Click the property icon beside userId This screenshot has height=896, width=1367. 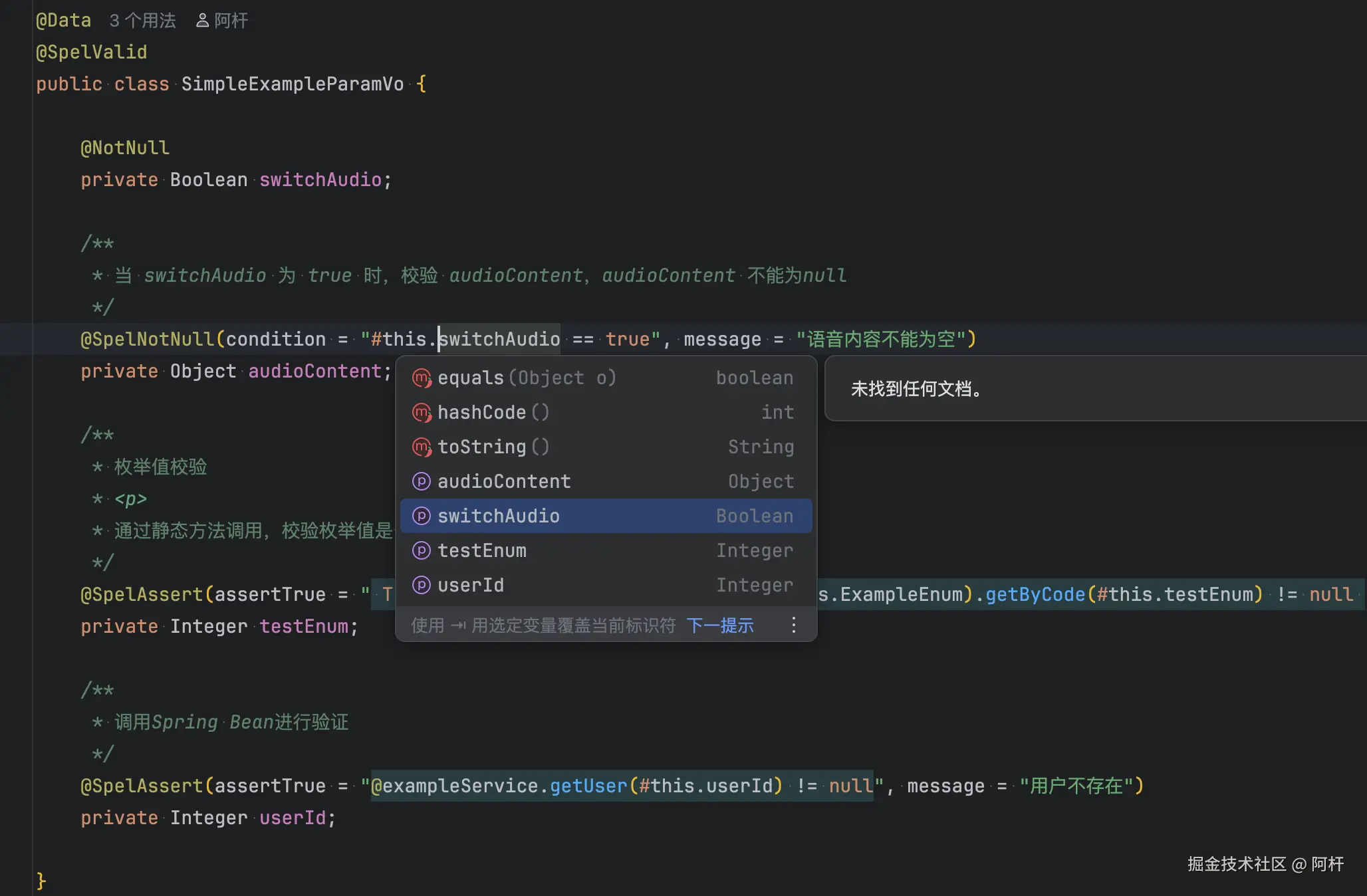[x=422, y=585]
